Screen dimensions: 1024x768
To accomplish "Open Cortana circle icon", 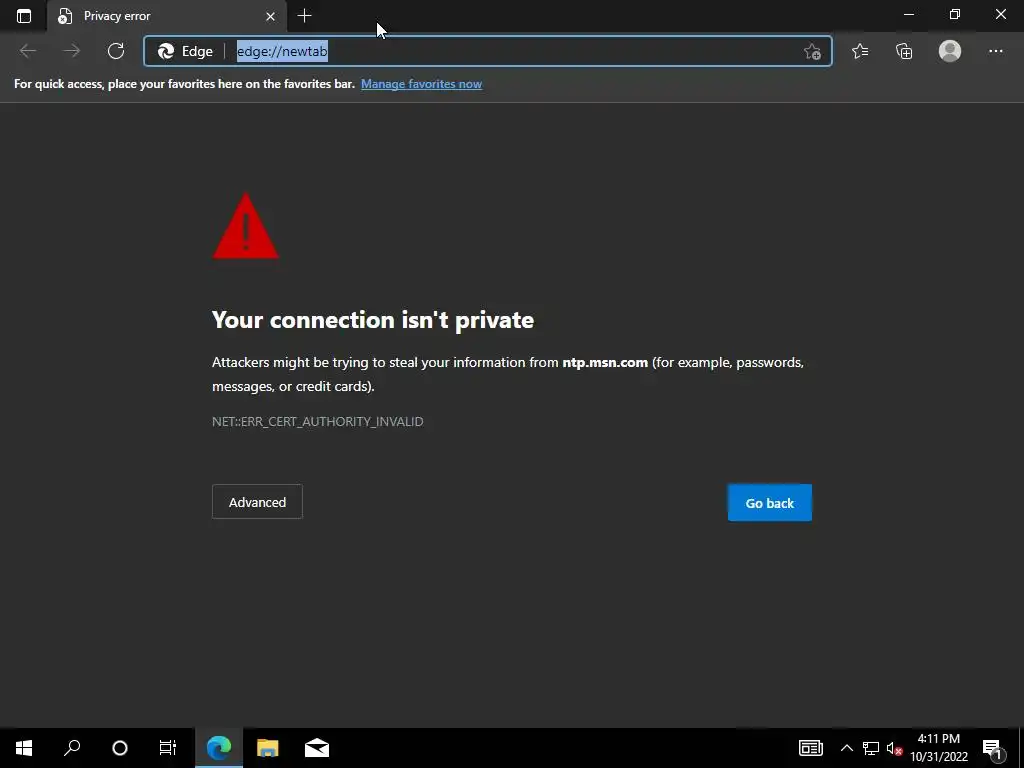I will click(x=120, y=748).
